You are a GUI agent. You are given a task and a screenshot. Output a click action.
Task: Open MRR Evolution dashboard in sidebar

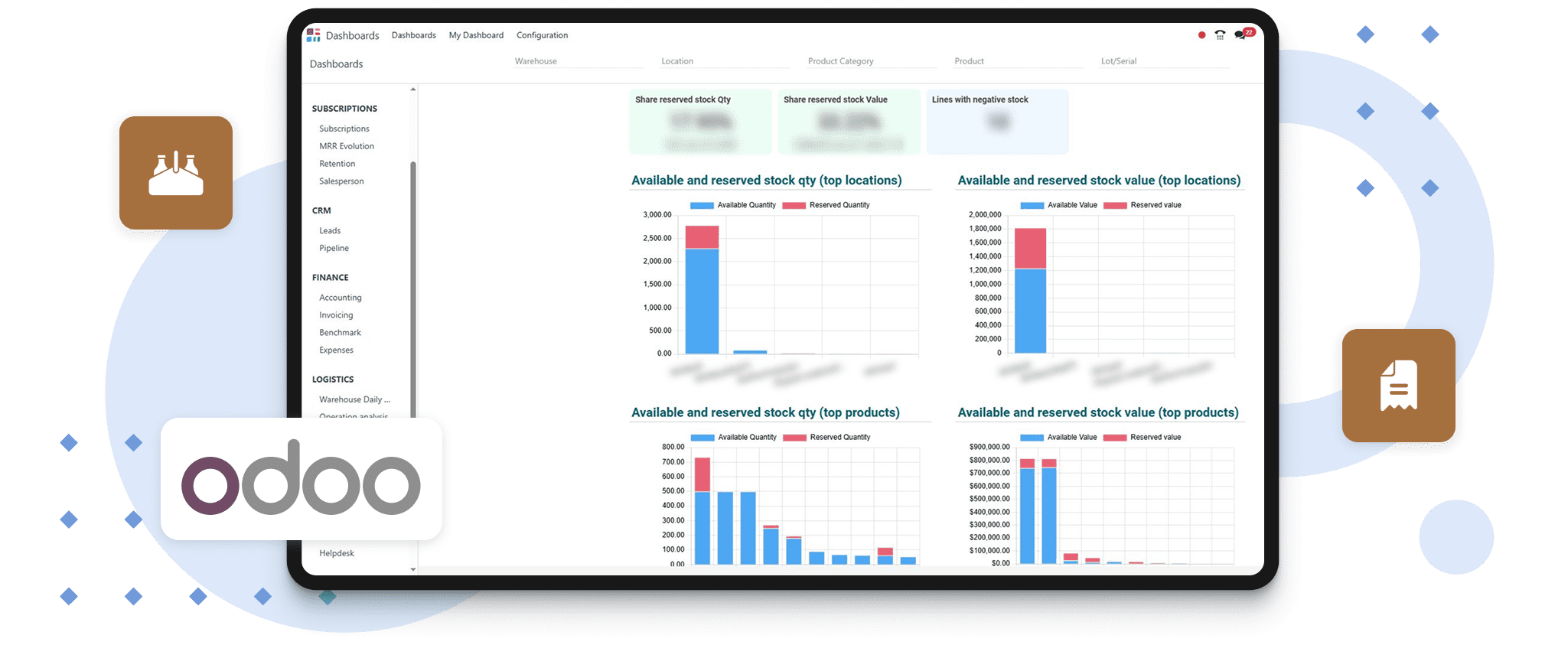(347, 146)
